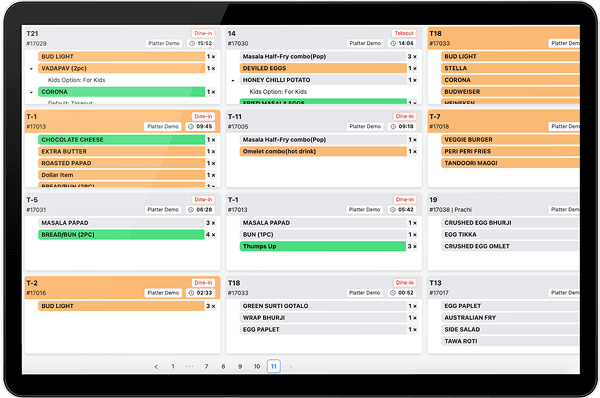Screen dimensions: 600x398
Task: Click the clock icon beside time 02:33
Action: click(191, 293)
